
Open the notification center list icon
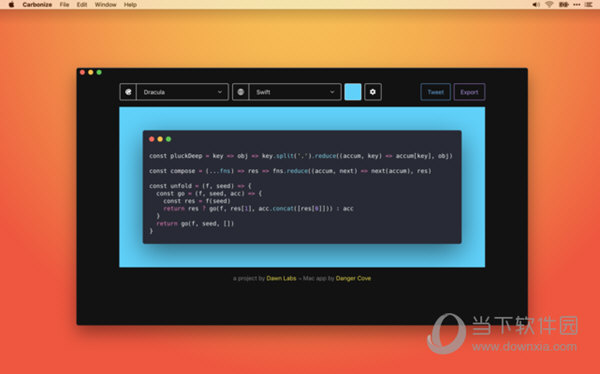tap(589, 5)
